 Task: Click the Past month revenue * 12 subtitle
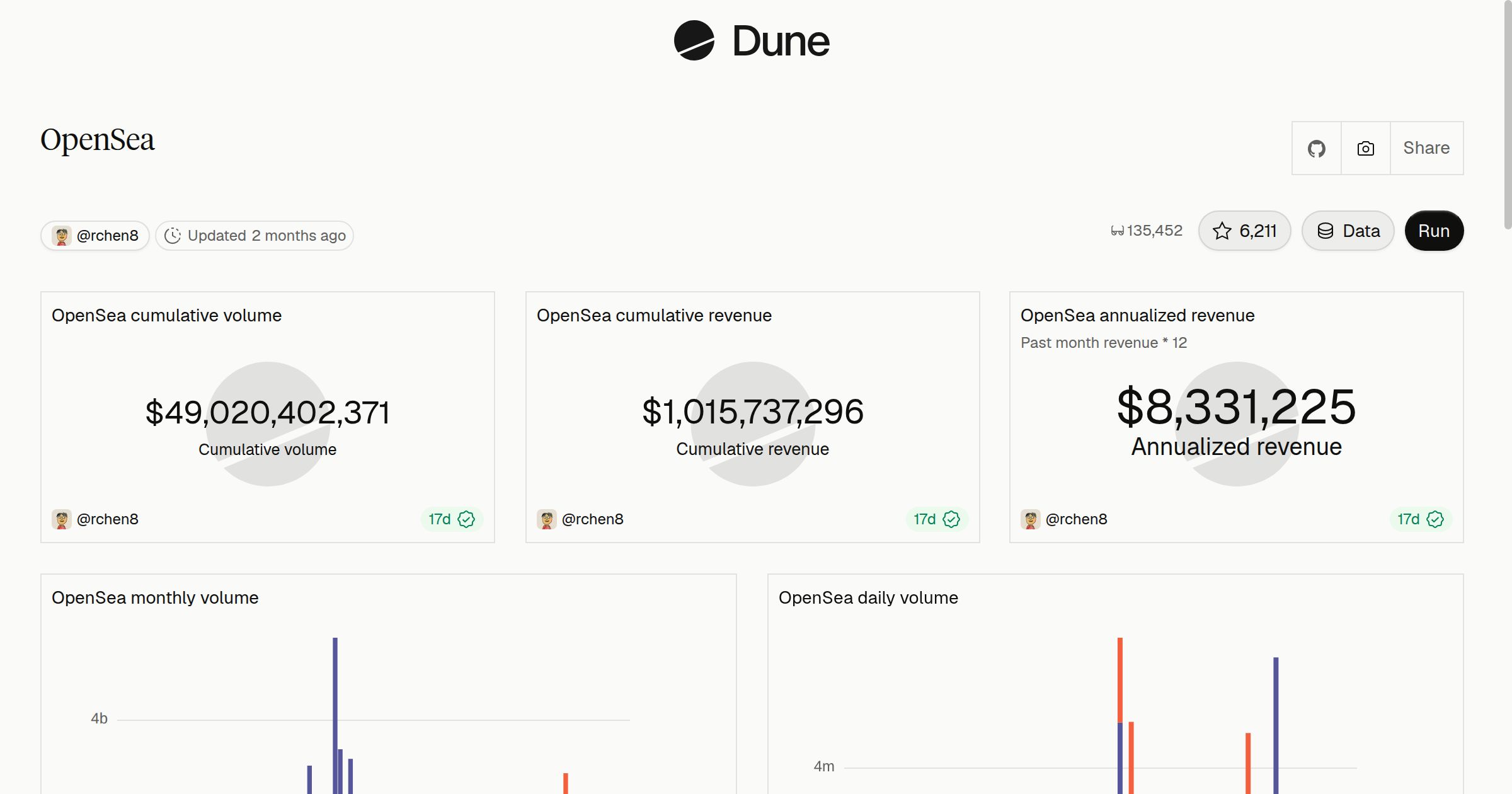(x=1104, y=343)
